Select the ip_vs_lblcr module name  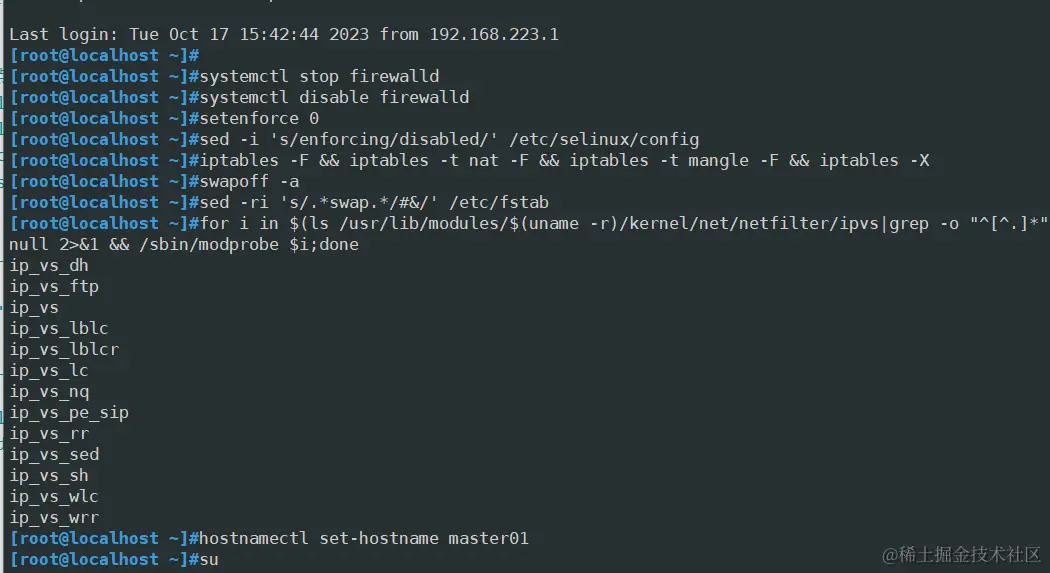pyautogui.click(x=64, y=349)
